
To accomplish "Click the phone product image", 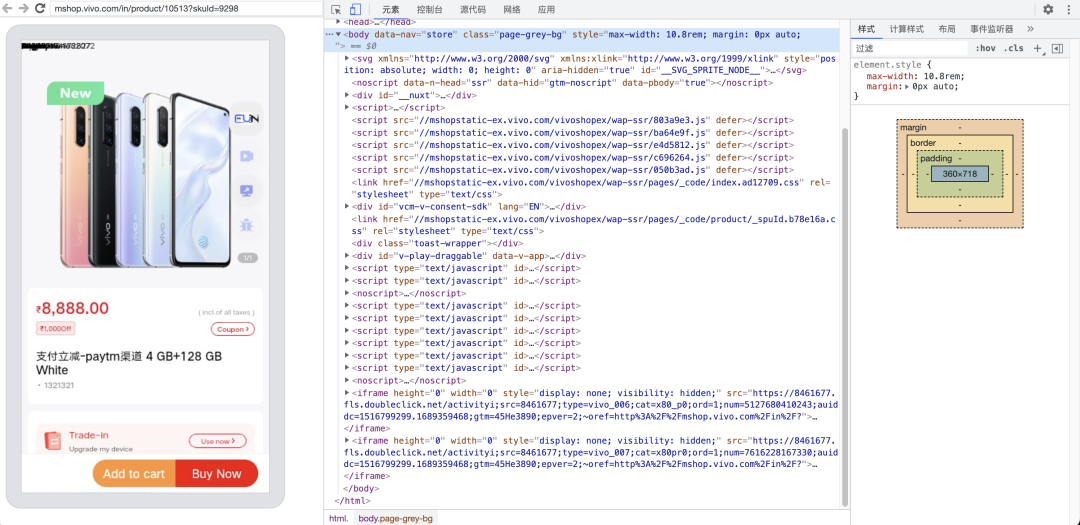I will (145, 181).
